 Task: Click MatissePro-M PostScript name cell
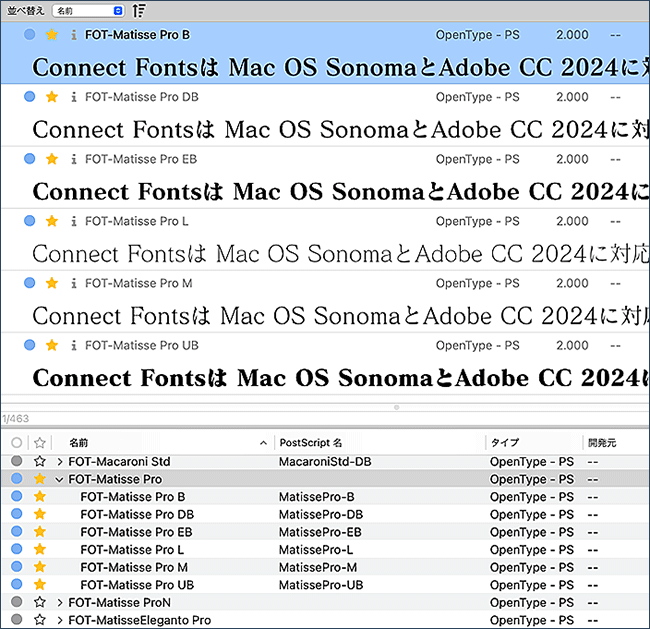click(x=318, y=567)
